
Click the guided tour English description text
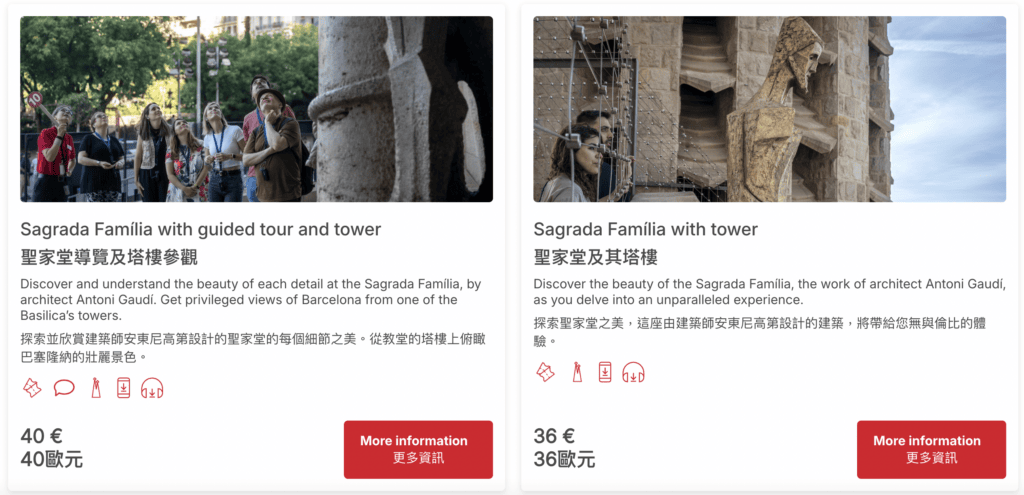tap(251, 300)
